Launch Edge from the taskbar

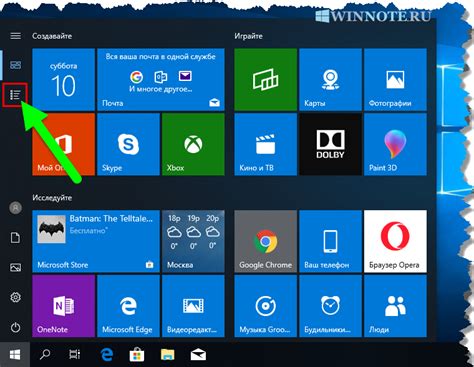point(107,354)
